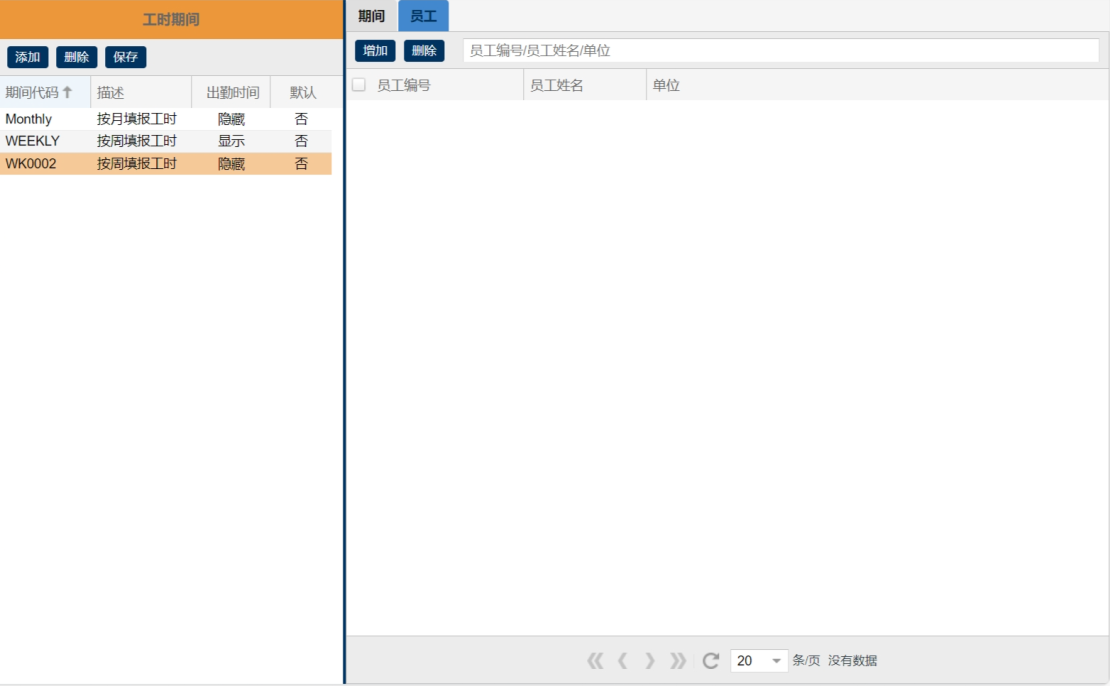Image resolution: width=1110 pixels, height=686 pixels.
Task: Go to first page using double-left arrow
Action: coord(595,661)
